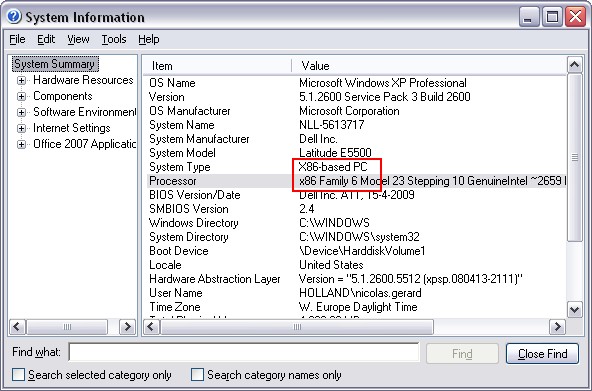Click the value W. Europe Daylight Time
Image resolution: width=592 pixels, height=391 pixels.
358,306
